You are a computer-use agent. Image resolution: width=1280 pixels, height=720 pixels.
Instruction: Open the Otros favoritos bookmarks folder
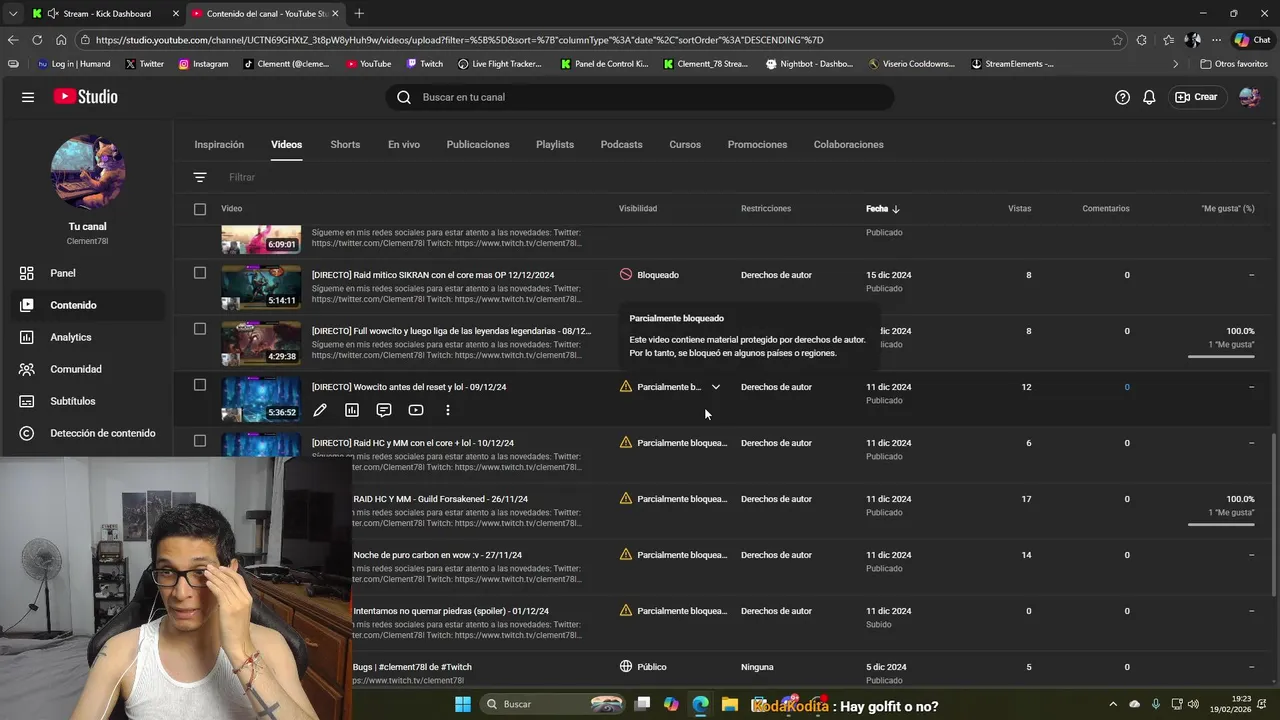[1234, 64]
